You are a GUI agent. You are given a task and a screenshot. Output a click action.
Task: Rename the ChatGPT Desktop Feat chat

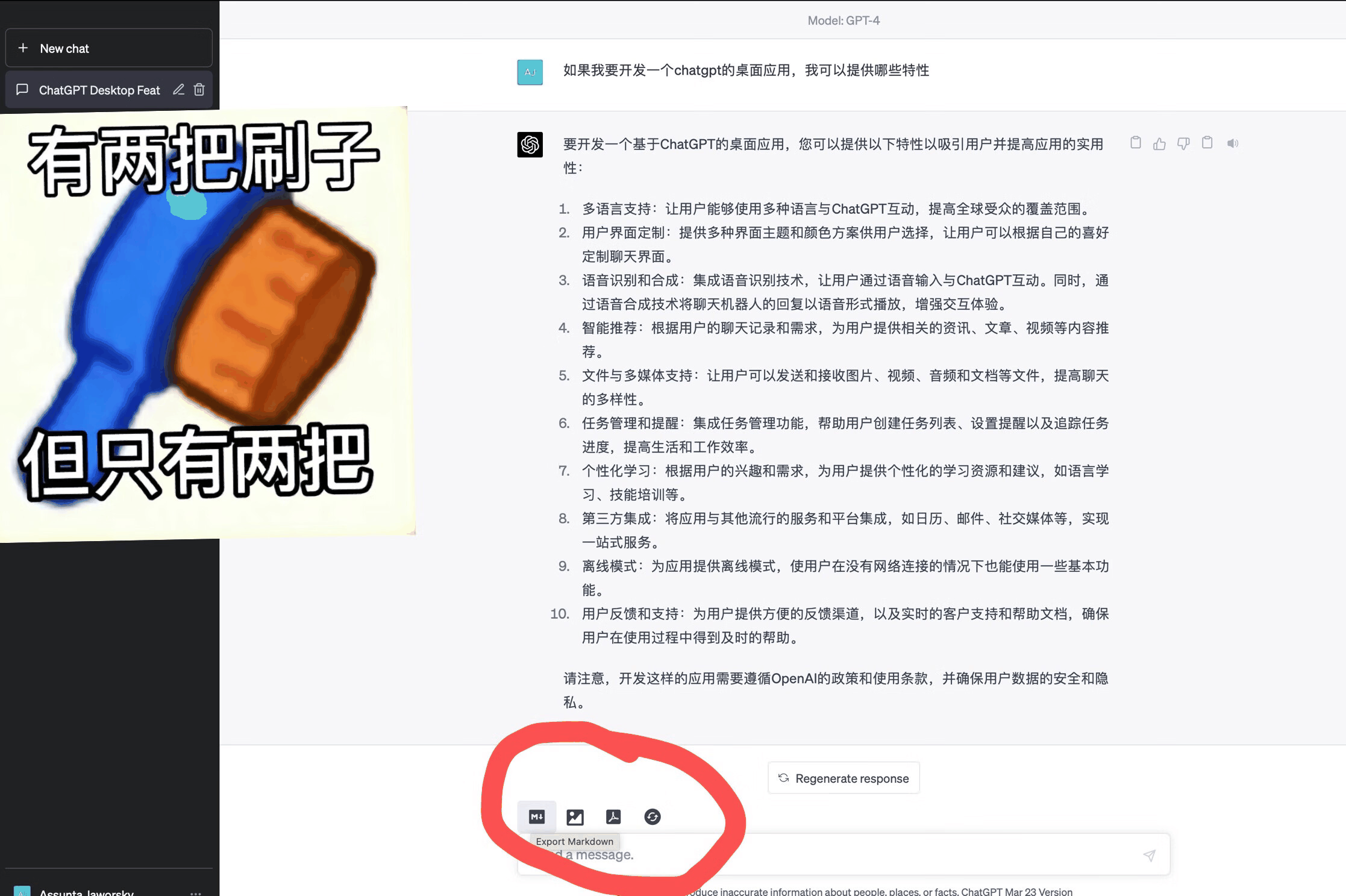(178, 90)
